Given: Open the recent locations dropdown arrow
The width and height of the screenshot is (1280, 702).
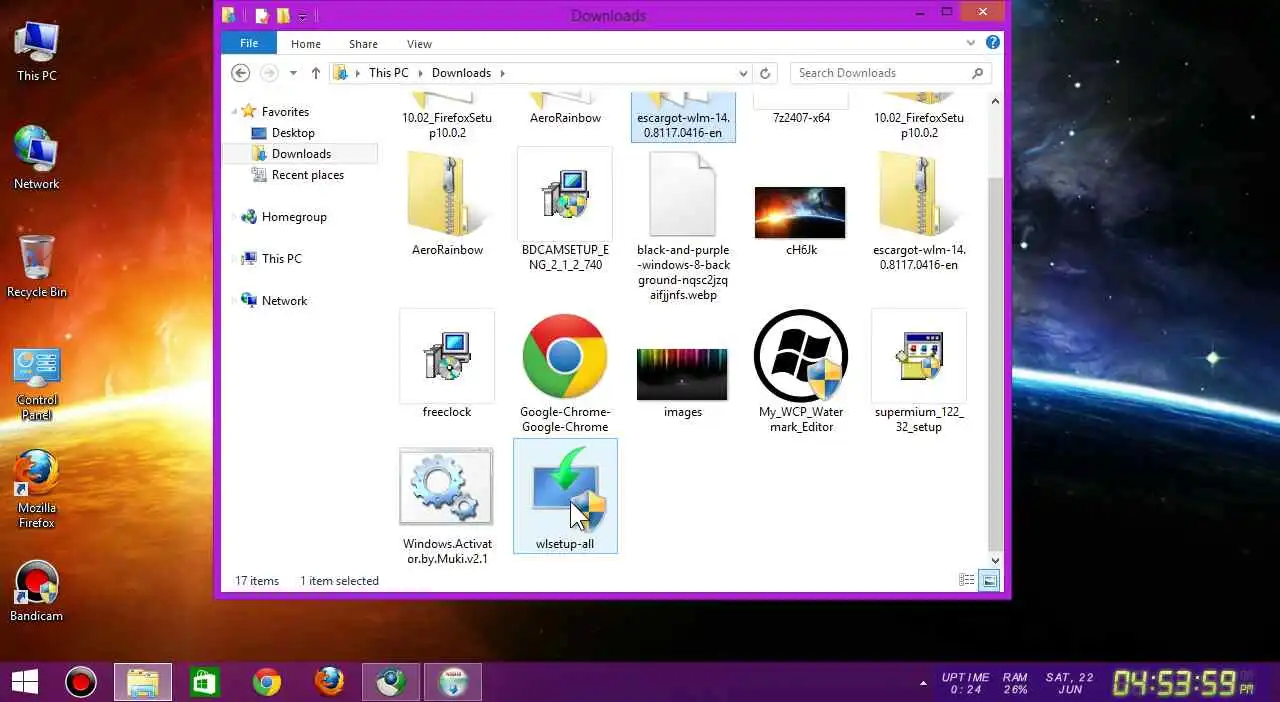Looking at the screenshot, I should click(x=293, y=73).
